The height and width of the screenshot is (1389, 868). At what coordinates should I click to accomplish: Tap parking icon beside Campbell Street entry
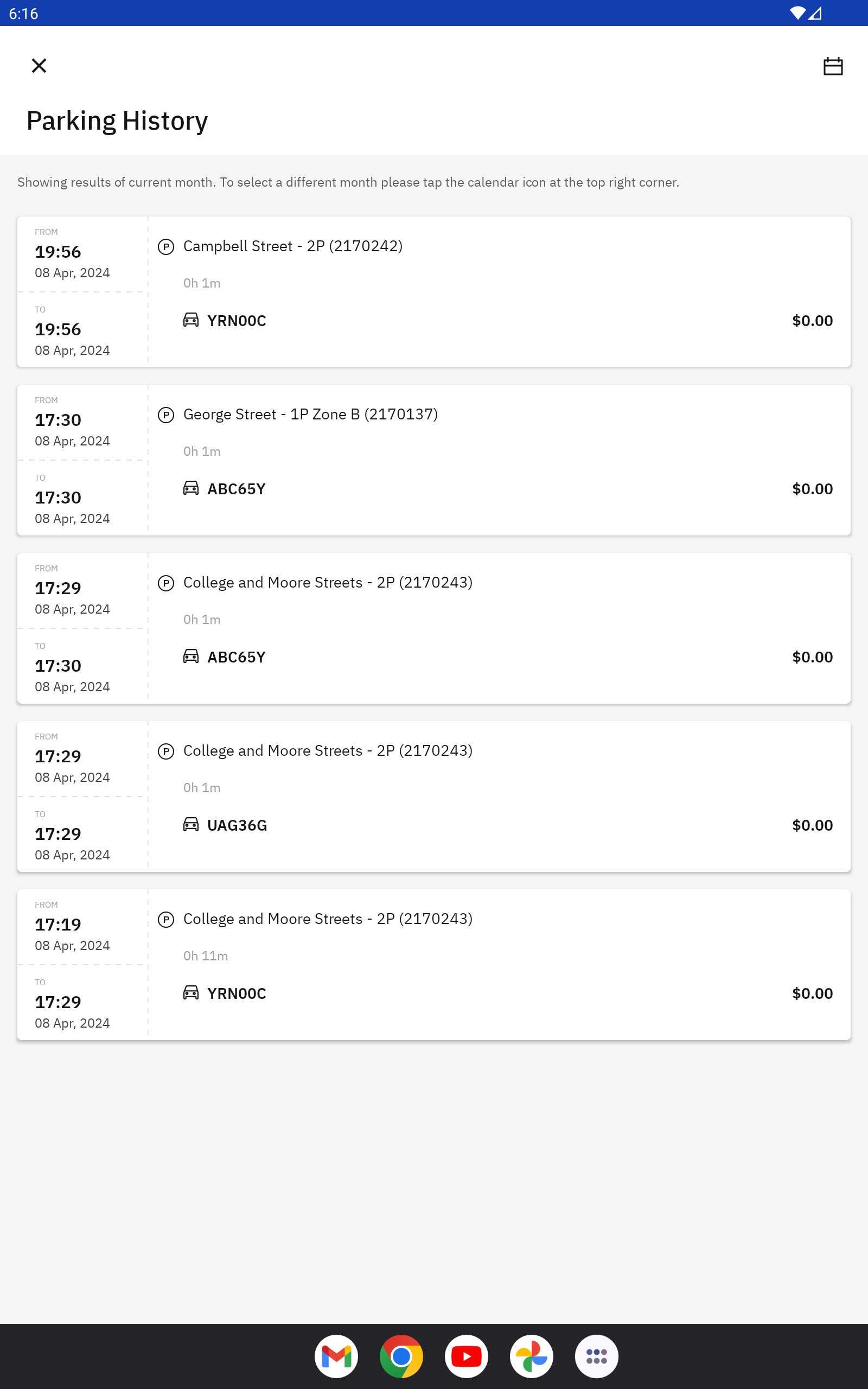166,247
